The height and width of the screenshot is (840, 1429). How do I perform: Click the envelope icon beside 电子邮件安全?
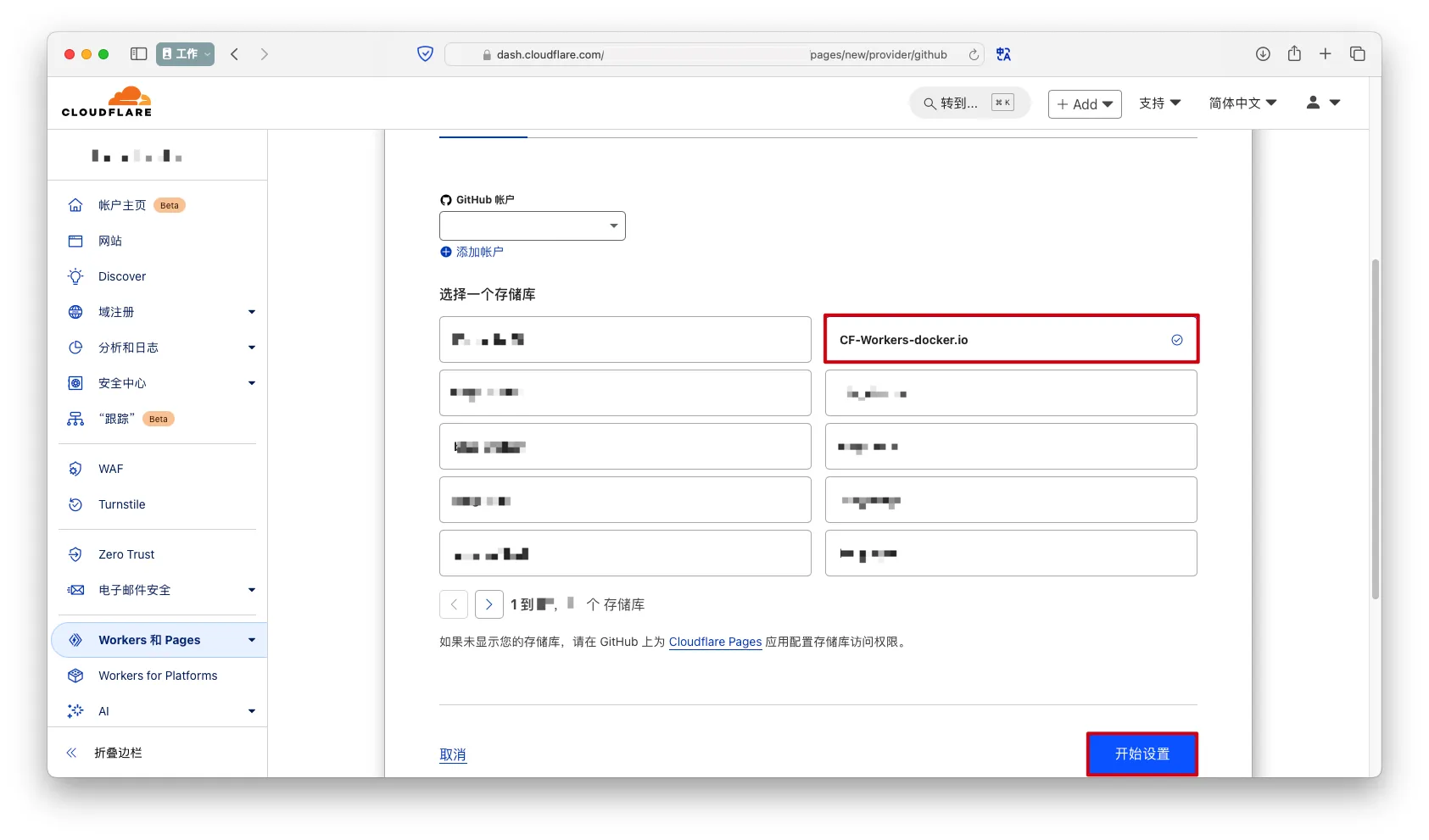(75, 590)
